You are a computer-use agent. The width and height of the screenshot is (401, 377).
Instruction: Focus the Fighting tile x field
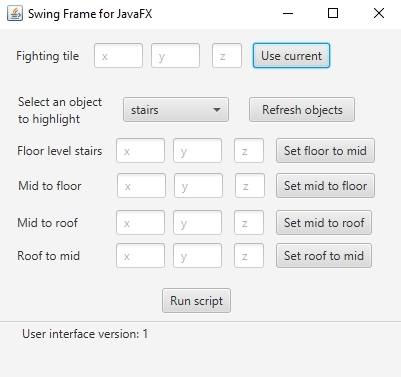coord(118,56)
